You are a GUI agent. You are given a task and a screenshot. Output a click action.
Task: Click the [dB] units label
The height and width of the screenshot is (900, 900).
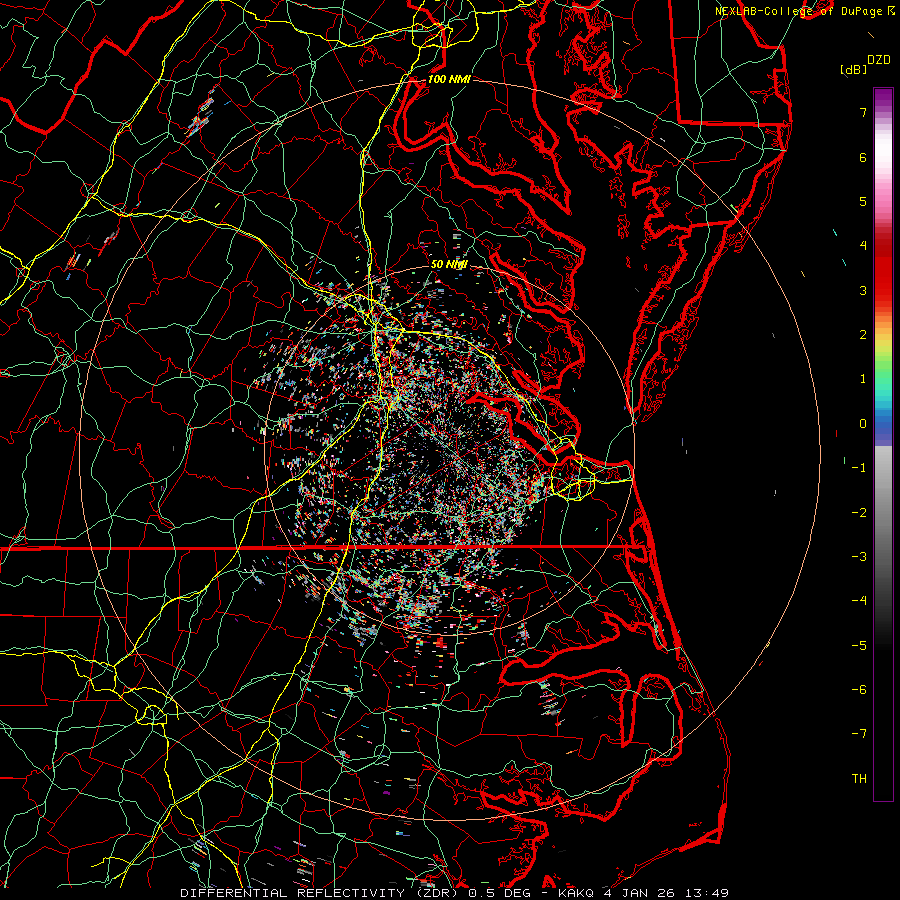click(x=853, y=69)
